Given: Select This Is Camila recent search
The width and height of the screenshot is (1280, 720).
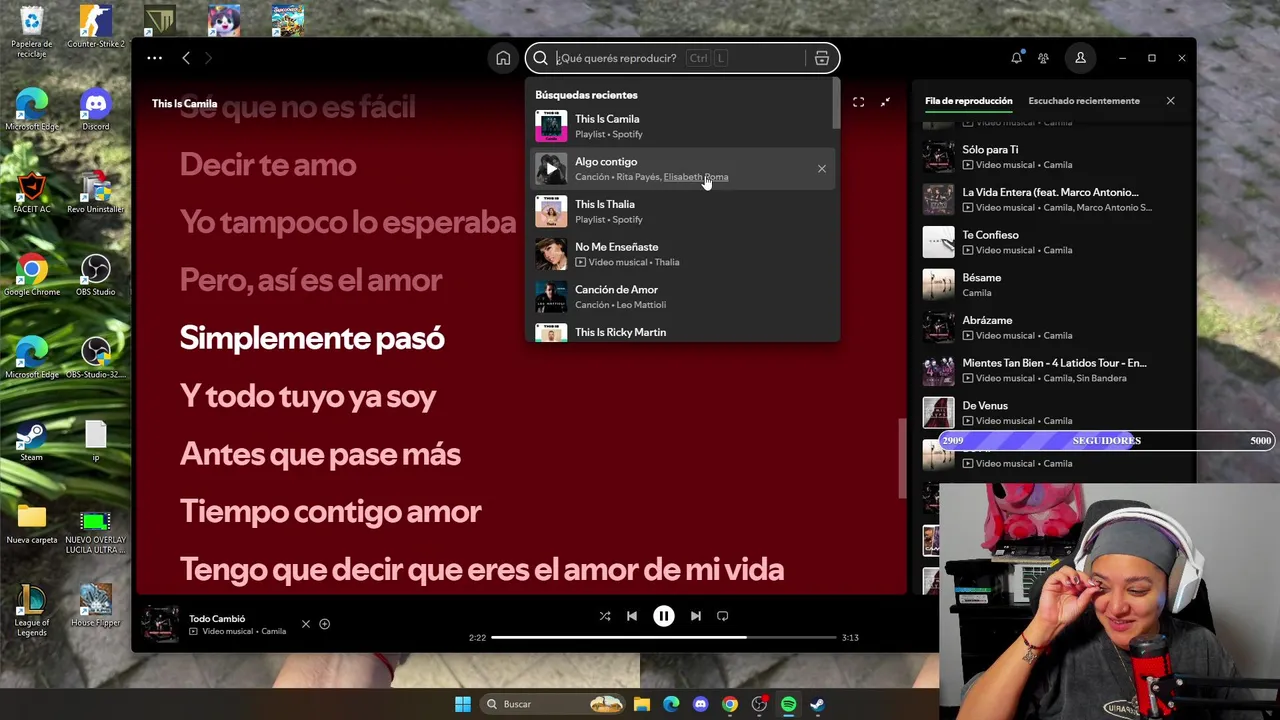Looking at the screenshot, I should [x=683, y=126].
